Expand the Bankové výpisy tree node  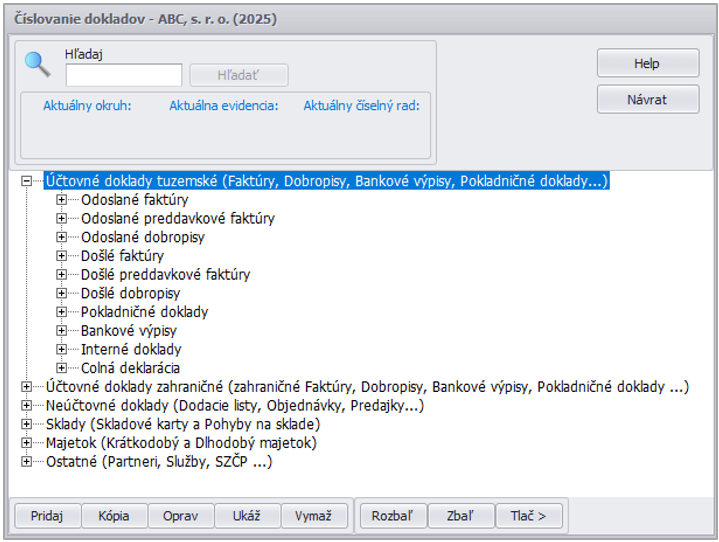(x=62, y=331)
